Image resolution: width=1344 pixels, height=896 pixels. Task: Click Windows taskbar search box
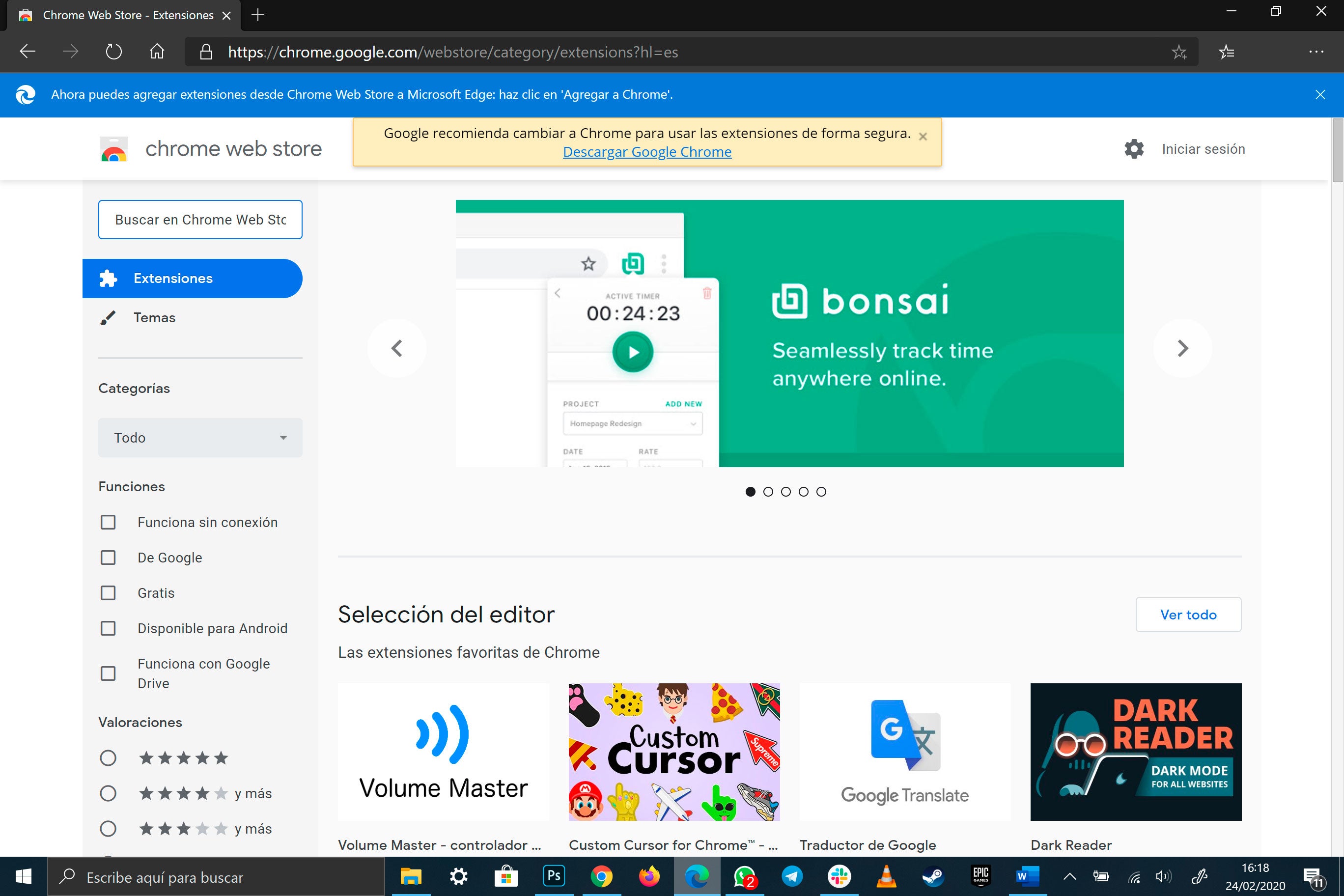(216, 877)
